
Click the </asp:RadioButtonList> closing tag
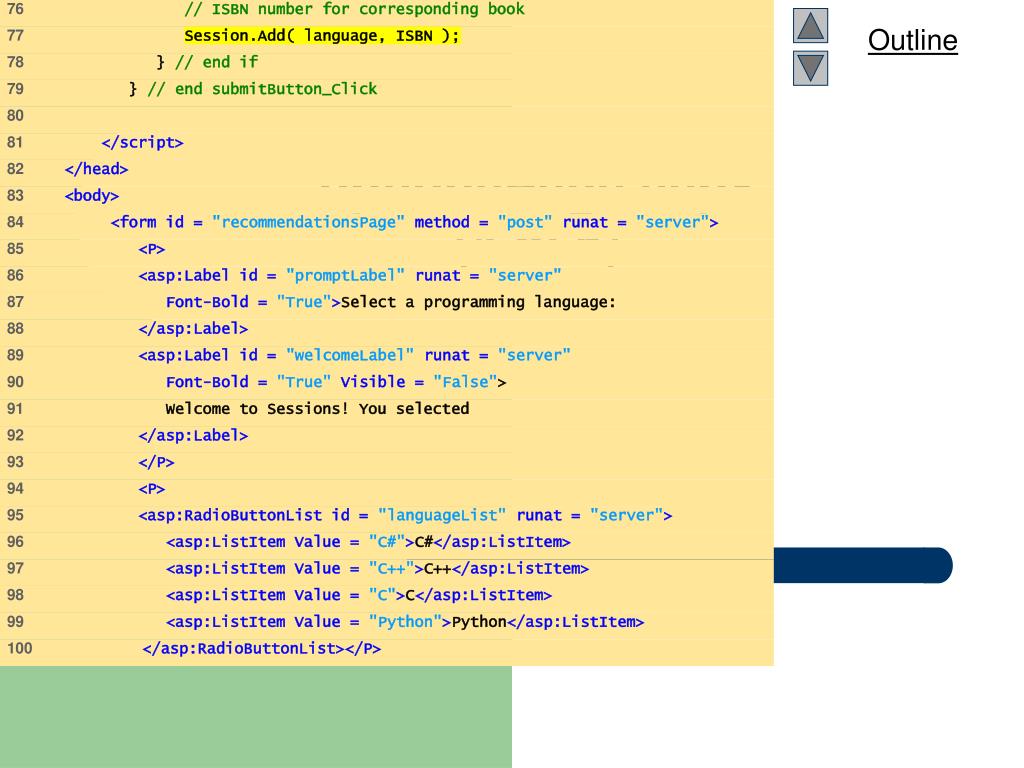244,649
